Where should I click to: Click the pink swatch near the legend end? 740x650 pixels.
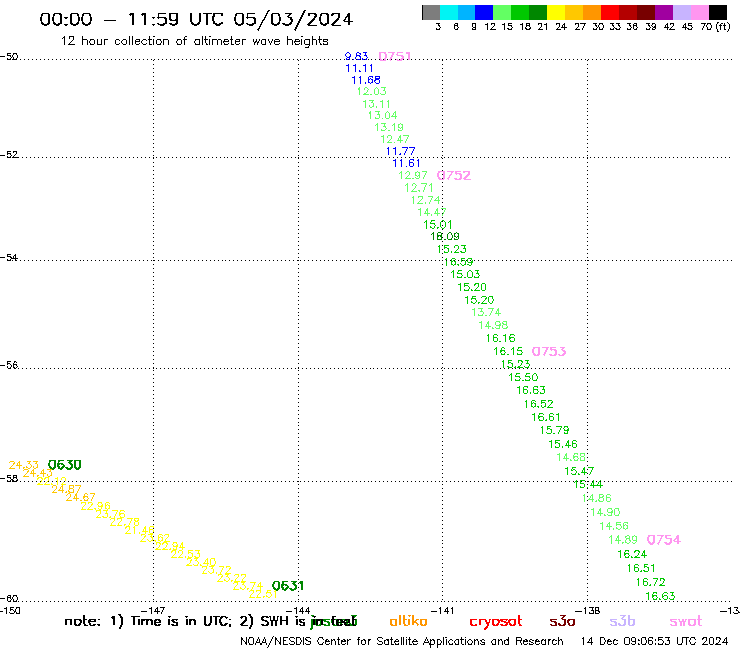(x=700, y=12)
